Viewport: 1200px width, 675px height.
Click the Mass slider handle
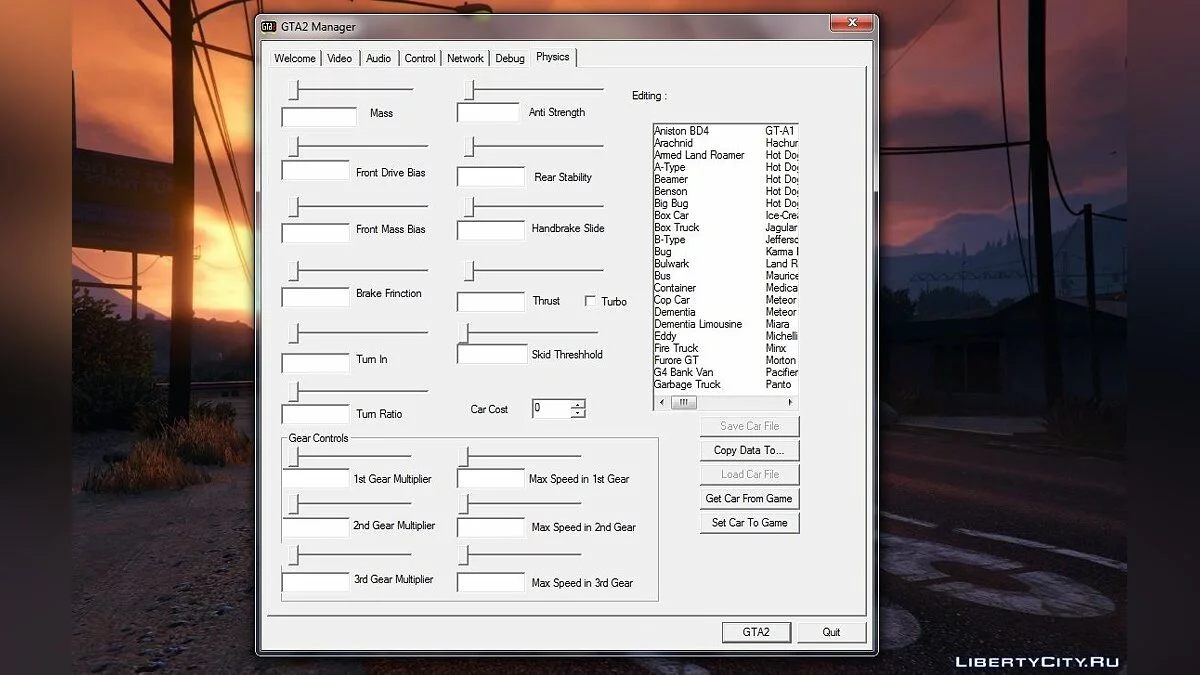click(294, 90)
